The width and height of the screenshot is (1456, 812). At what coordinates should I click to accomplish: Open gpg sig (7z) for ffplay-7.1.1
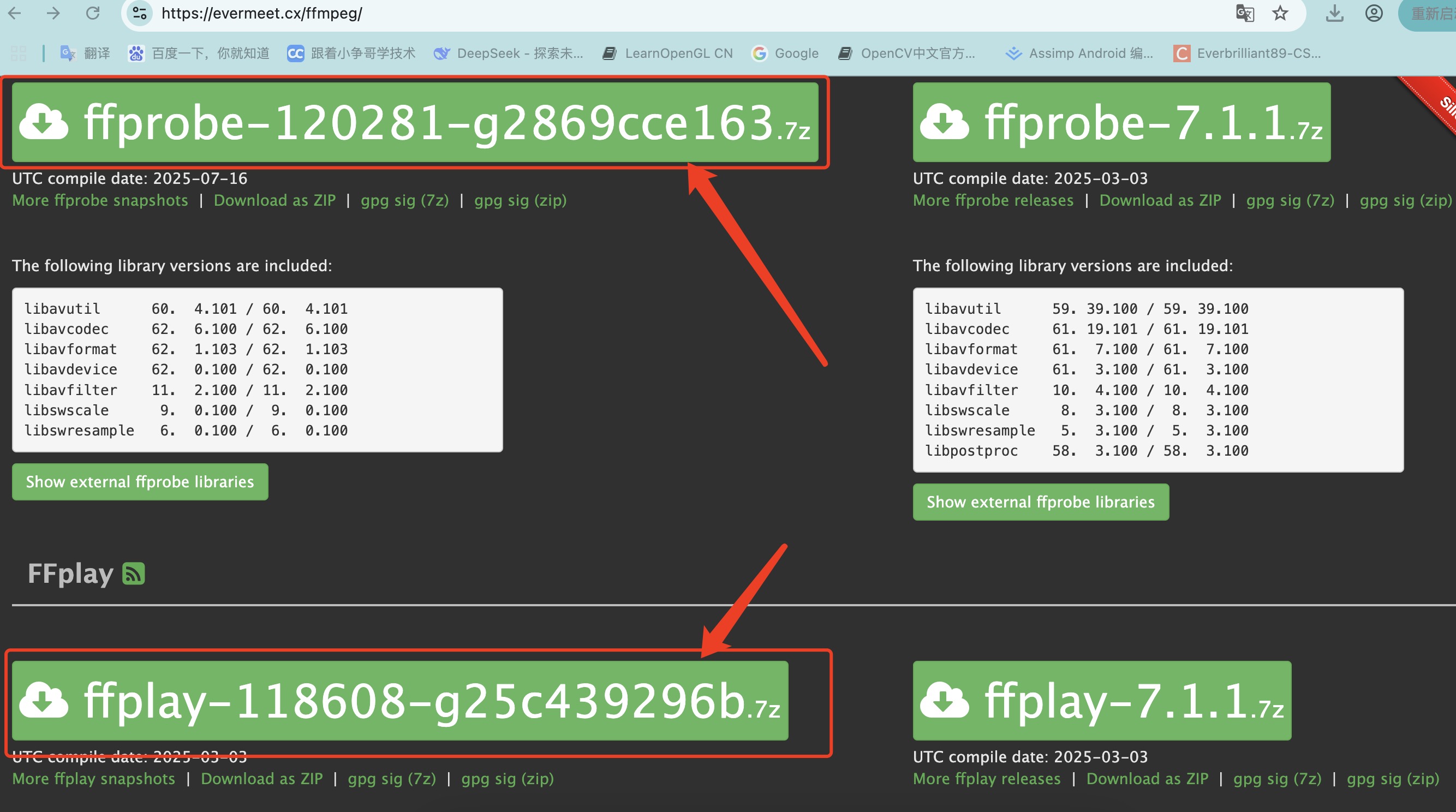tap(1277, 779)
